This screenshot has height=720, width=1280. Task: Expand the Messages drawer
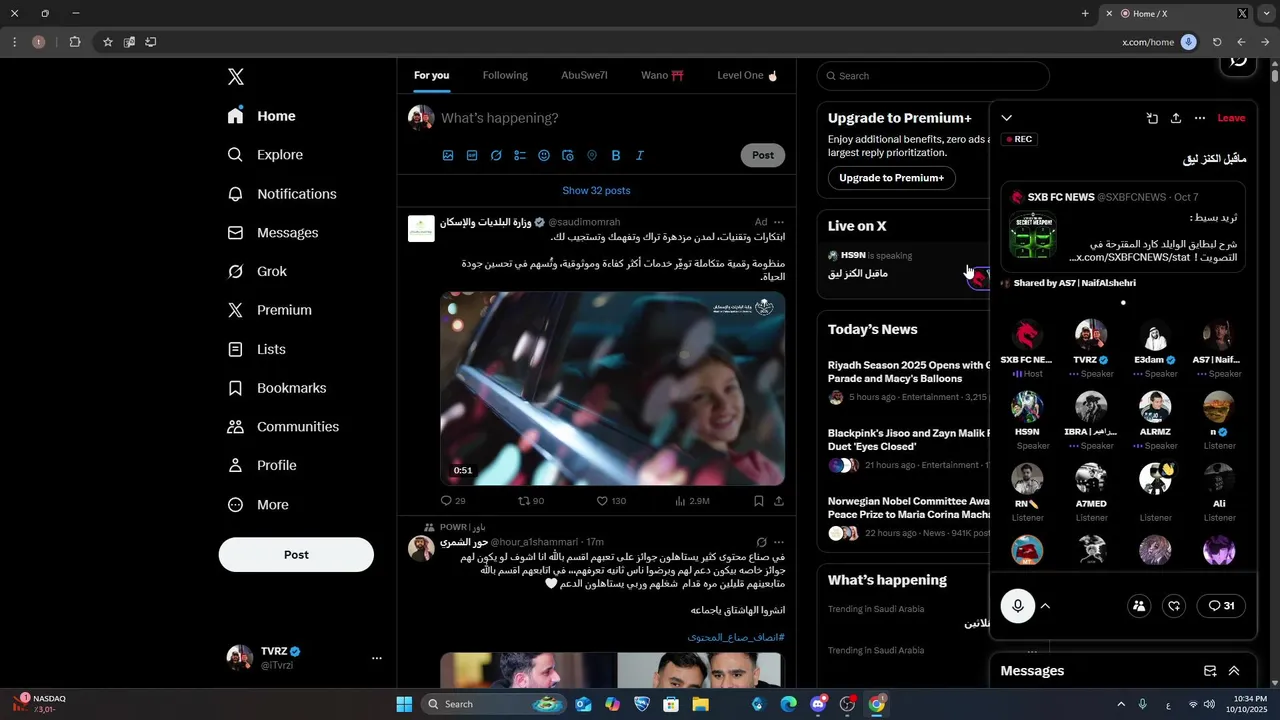point(1234,671)
